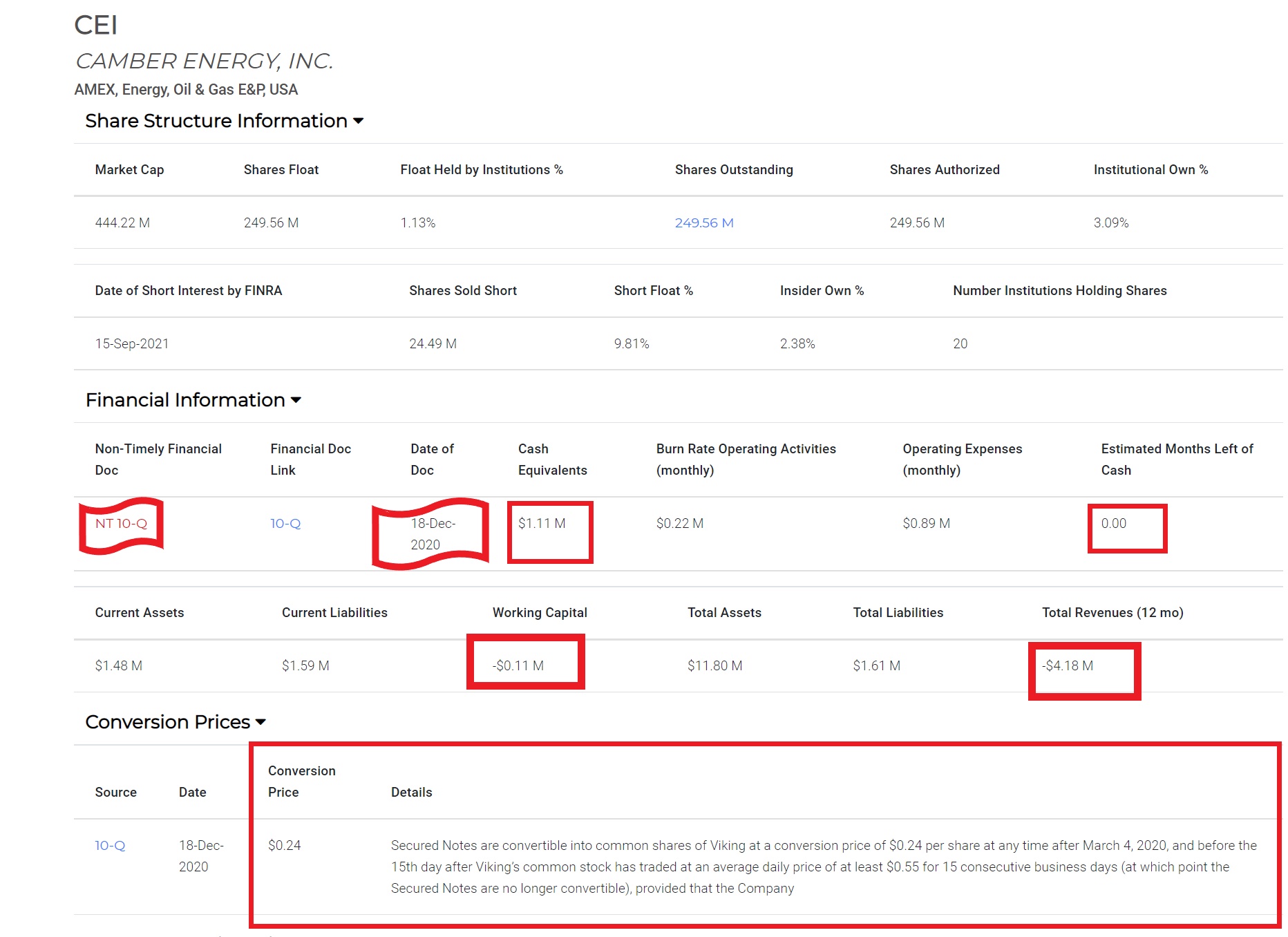1288x937 pixels.
Task: Click the Shares Float value 249.56 M
Action: point(271,223)
